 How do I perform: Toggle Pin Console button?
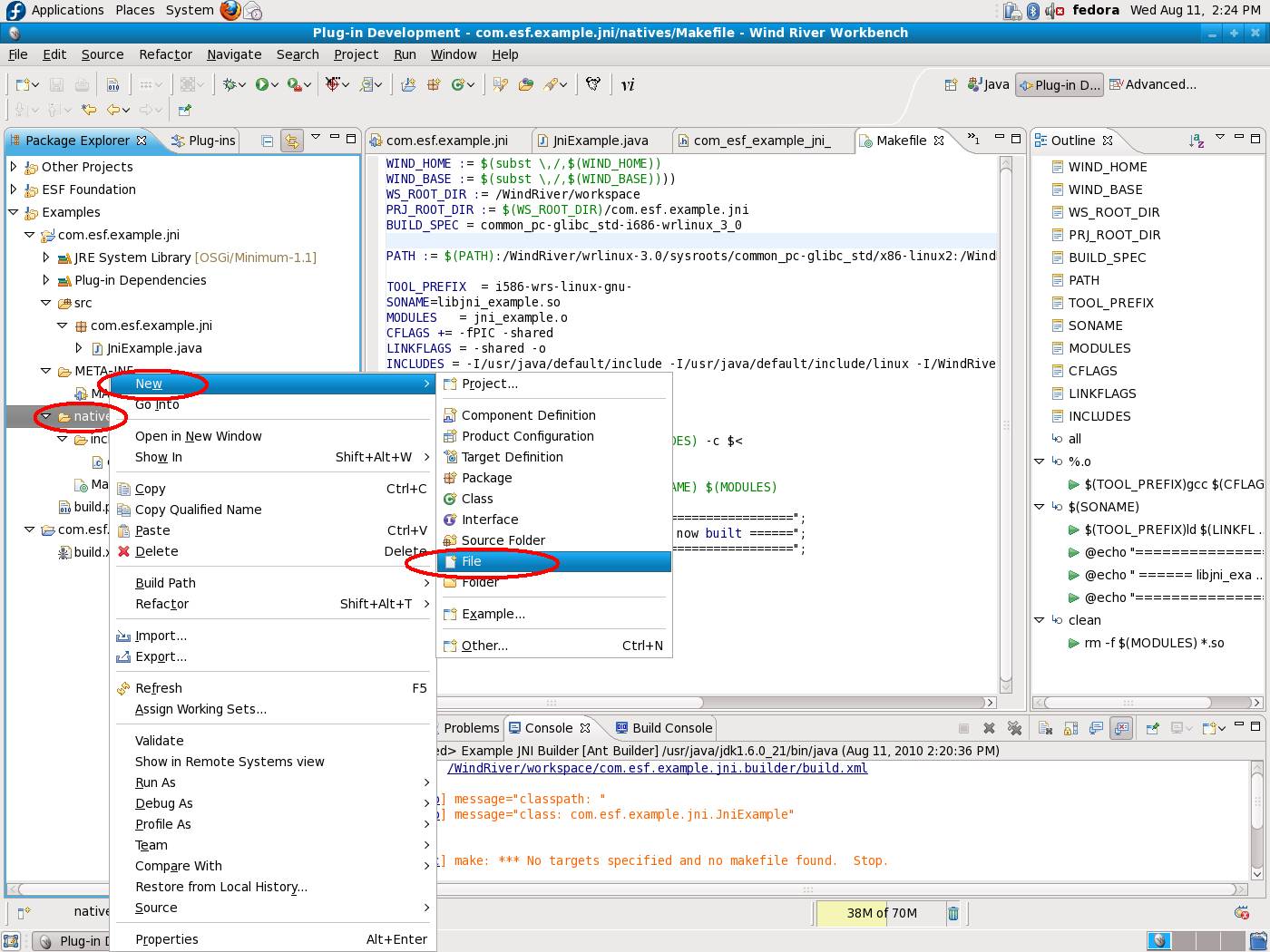click(1153, 727)
